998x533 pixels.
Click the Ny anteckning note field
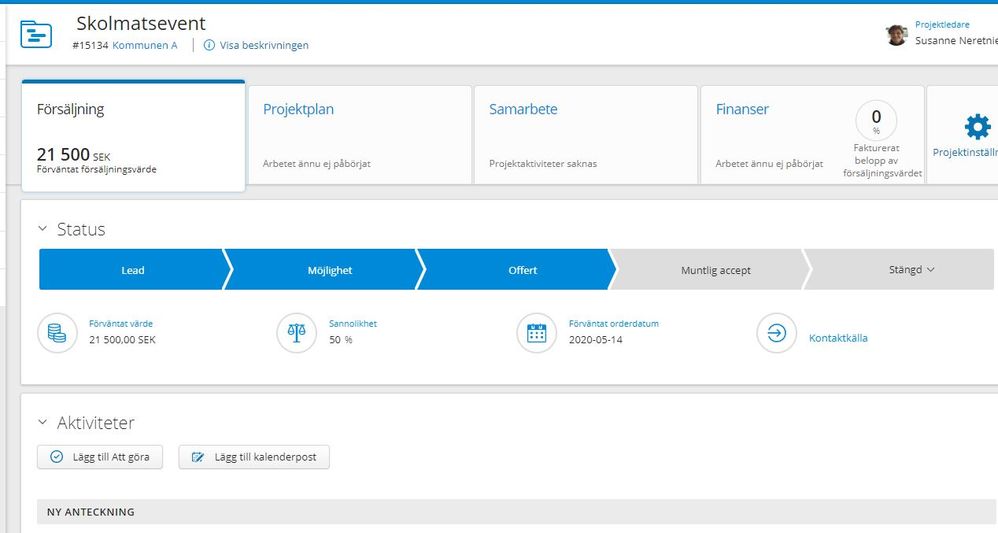[500, 512]
